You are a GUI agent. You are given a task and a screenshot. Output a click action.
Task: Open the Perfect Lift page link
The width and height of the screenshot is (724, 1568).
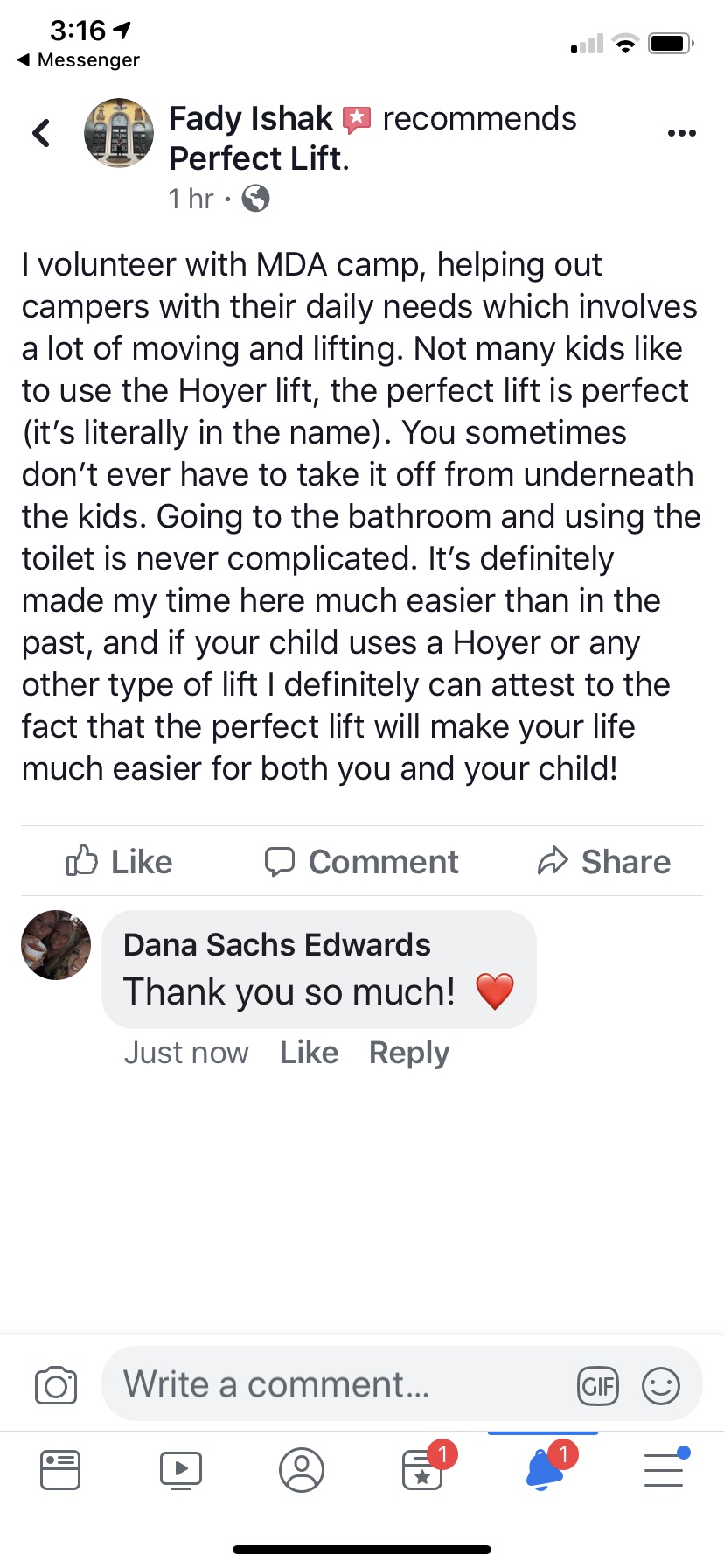click(x=255, y=159)
